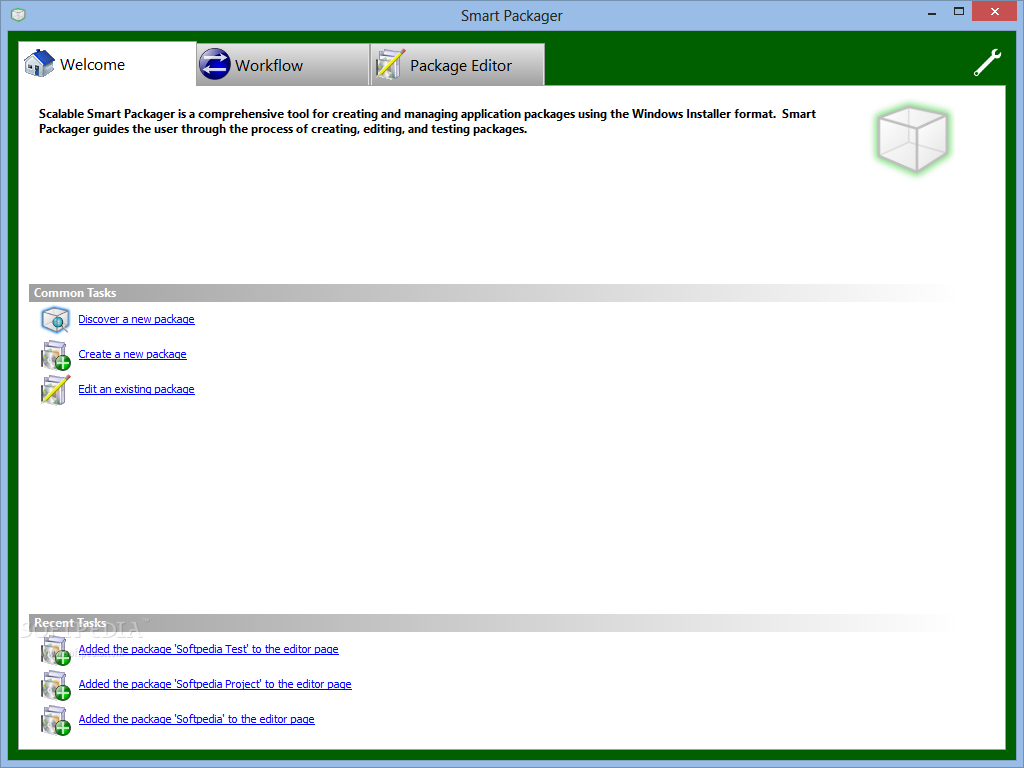This screenshot has height=768, width=1024.
Task: Switch to the Workflow tab
Action: click(x=283, y=65)
